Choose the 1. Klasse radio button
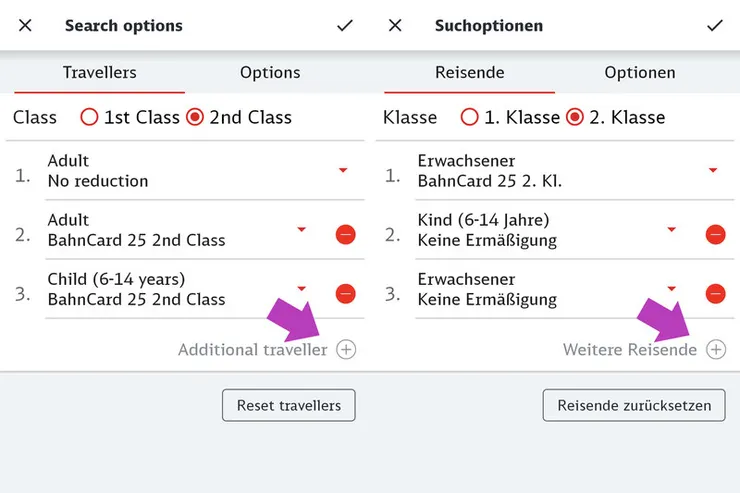740x493 pixels. click(469, 117)
